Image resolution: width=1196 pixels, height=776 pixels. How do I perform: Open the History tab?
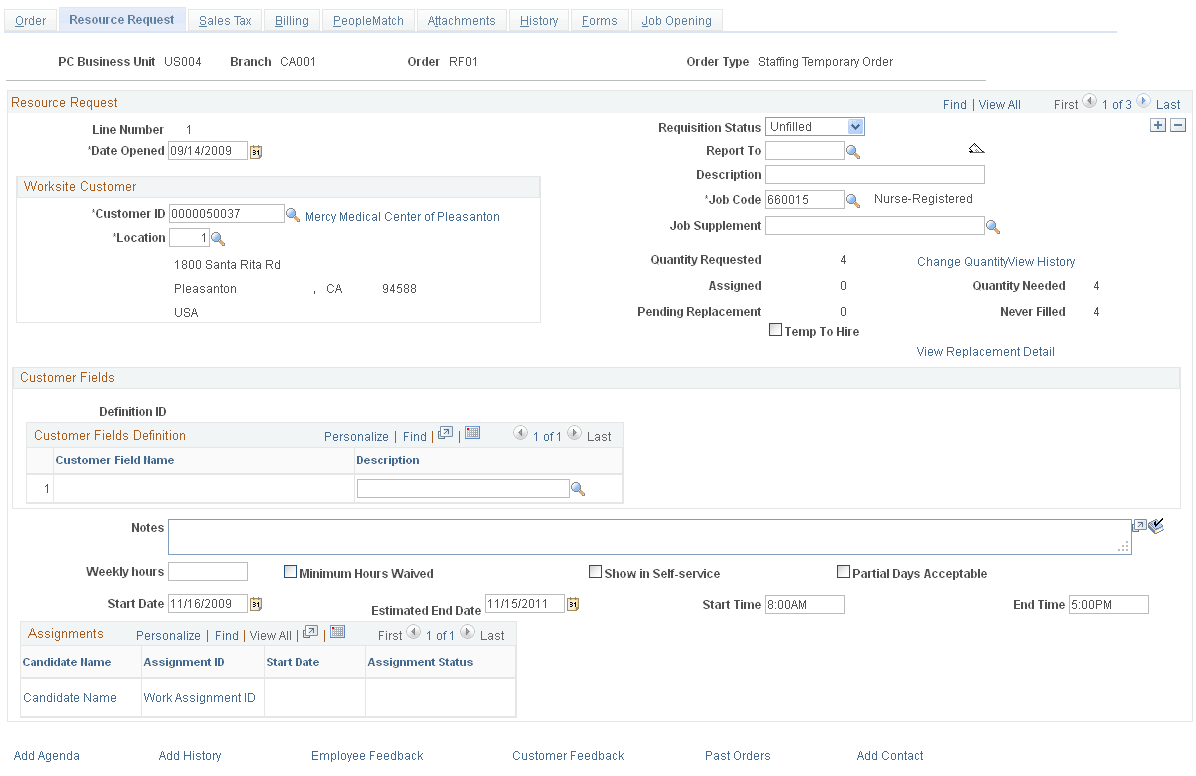click(x=539, y=21)
